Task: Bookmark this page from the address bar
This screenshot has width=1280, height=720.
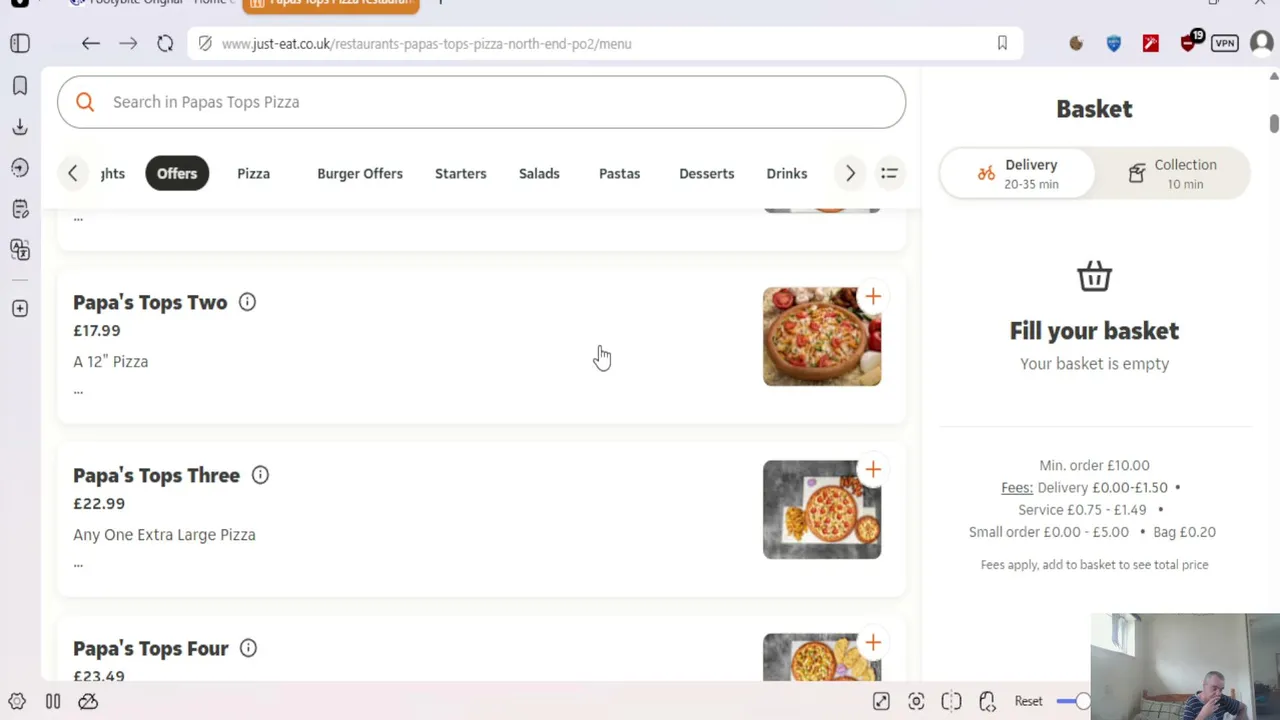Action: (x=1002, y=43)
